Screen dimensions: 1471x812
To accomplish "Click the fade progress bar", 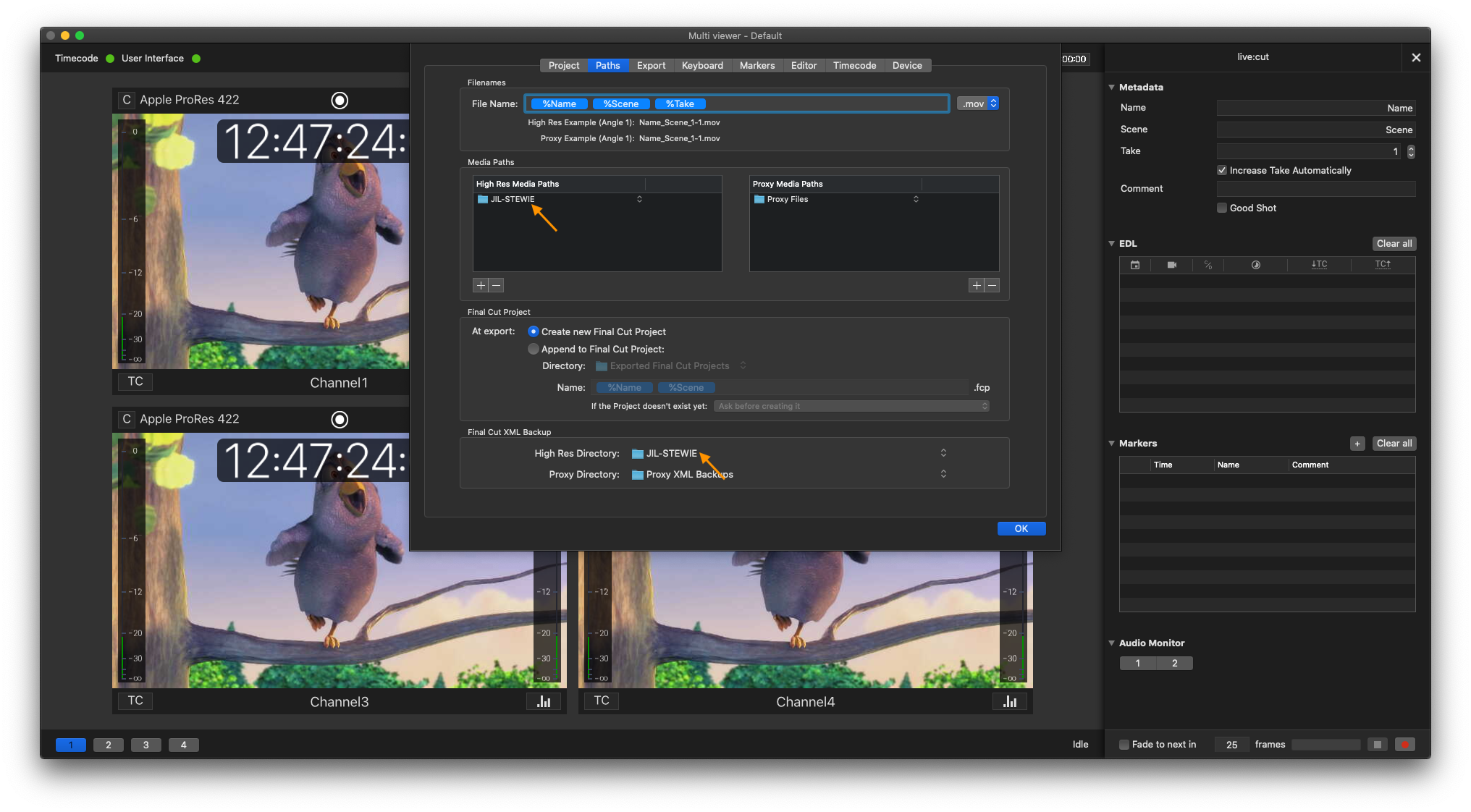I will pyautogui.click(x=1326, y=745).
